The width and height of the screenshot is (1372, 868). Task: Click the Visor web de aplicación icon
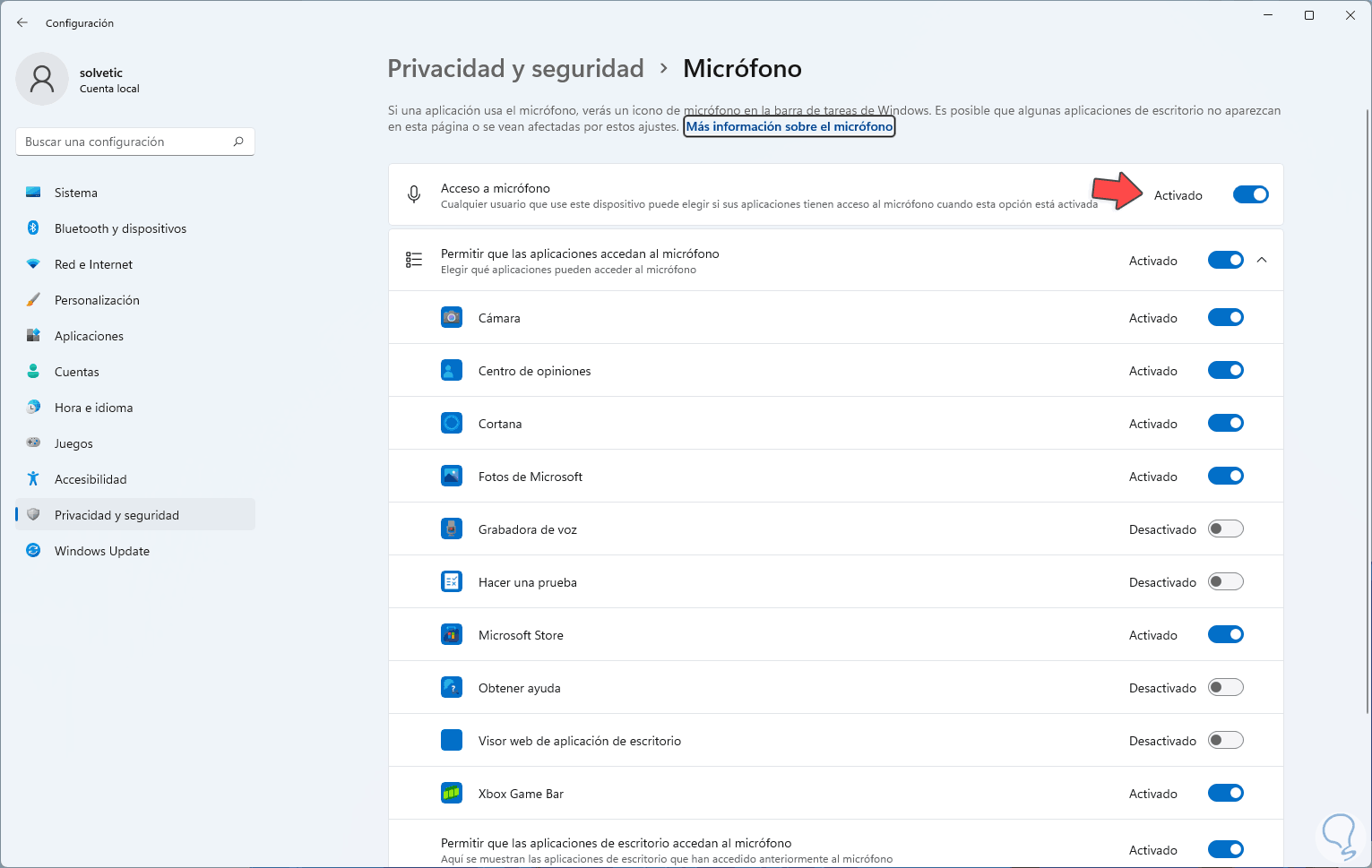point(452,740)
